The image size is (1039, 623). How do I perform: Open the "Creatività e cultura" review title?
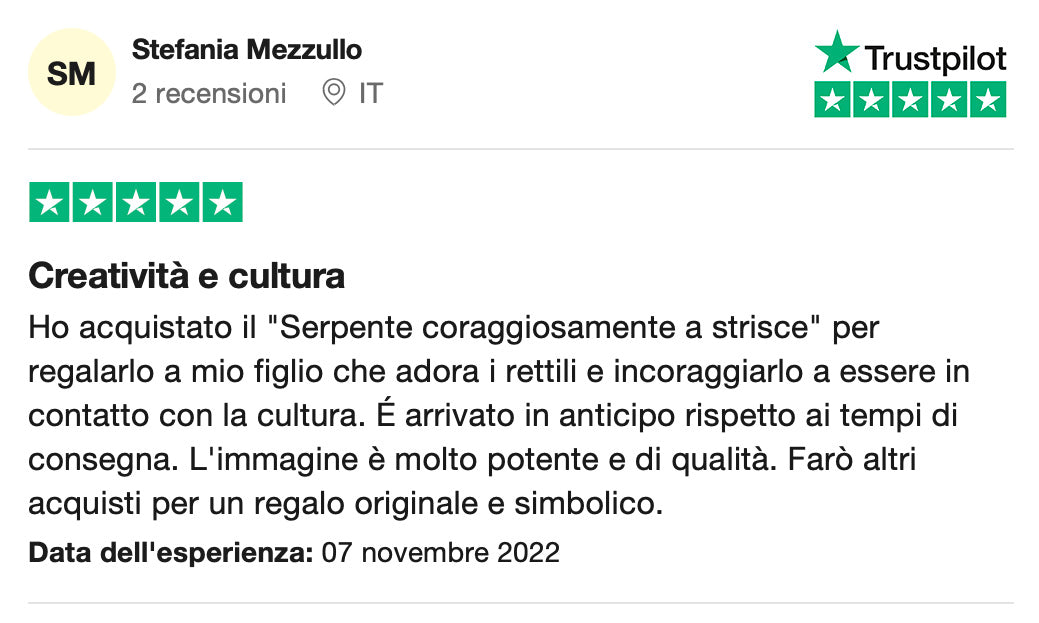tap(187, 275)
